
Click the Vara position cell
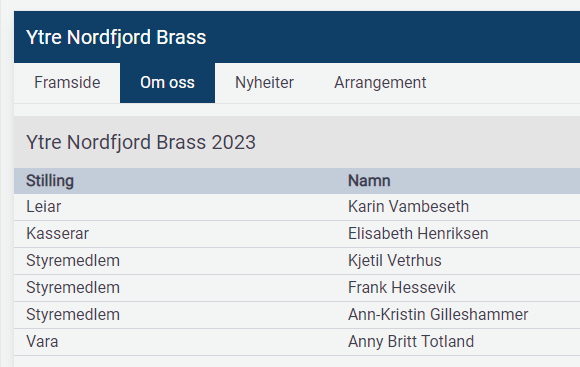(42, 341)
